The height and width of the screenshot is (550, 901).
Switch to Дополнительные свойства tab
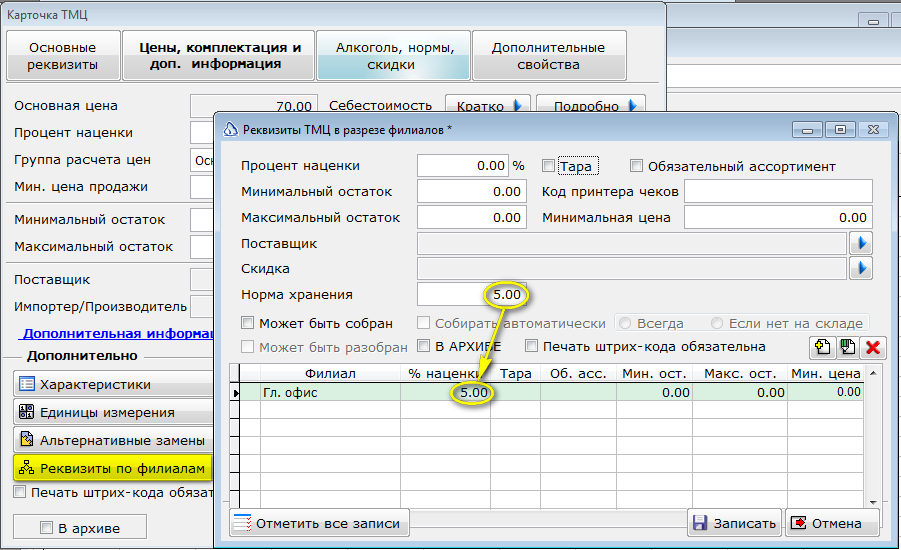click(549, 56)
